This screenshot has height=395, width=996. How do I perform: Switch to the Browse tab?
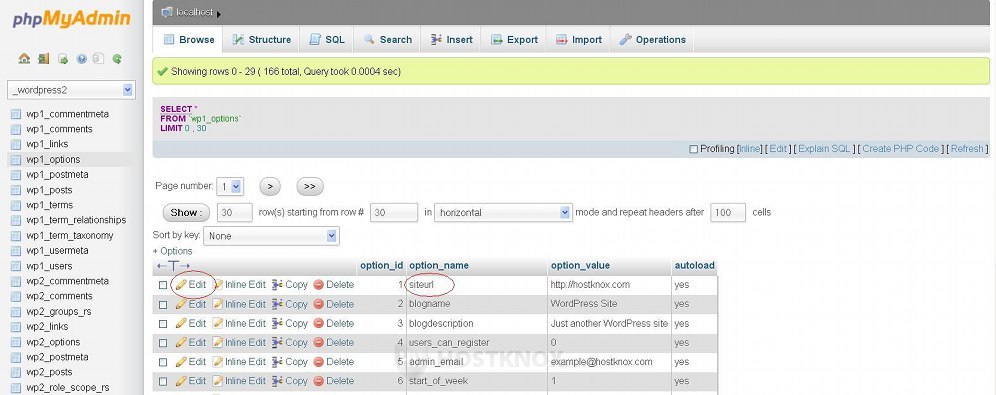tap(189, 39)
